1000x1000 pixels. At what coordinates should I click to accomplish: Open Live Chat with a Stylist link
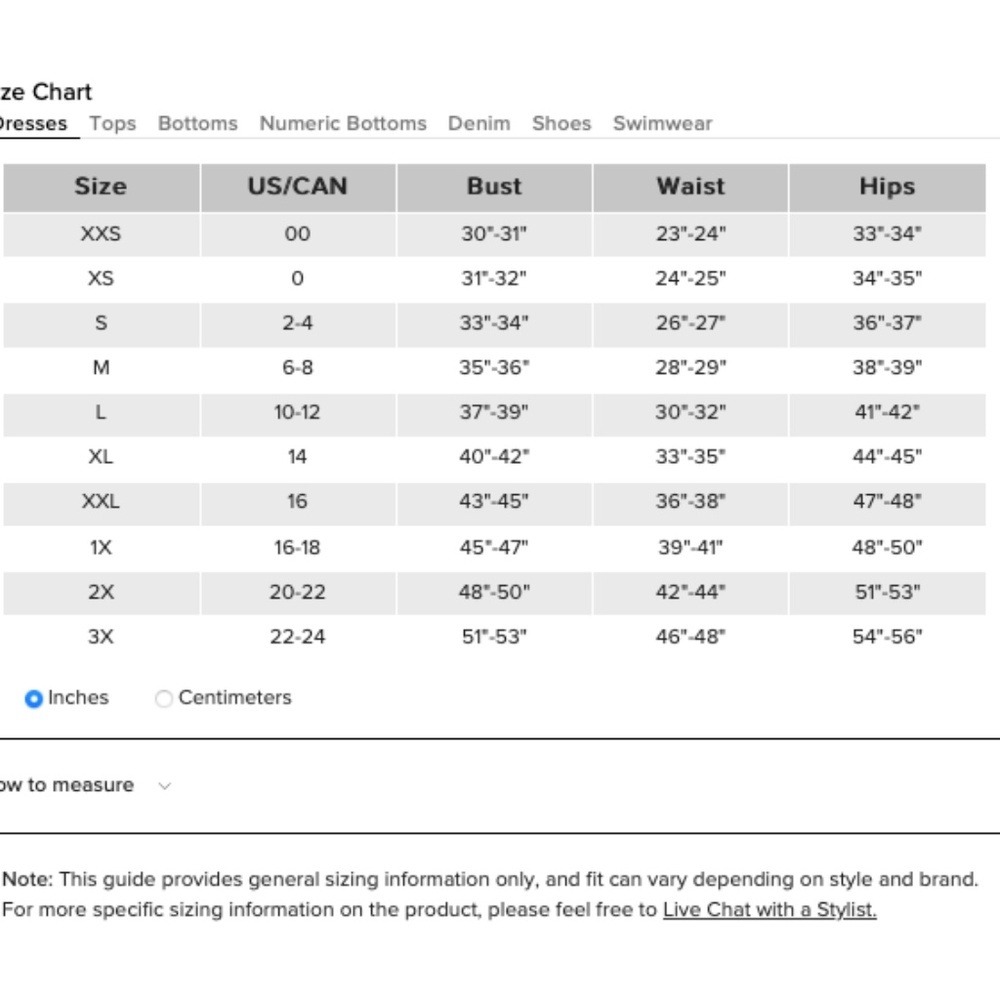pos(770,909)
